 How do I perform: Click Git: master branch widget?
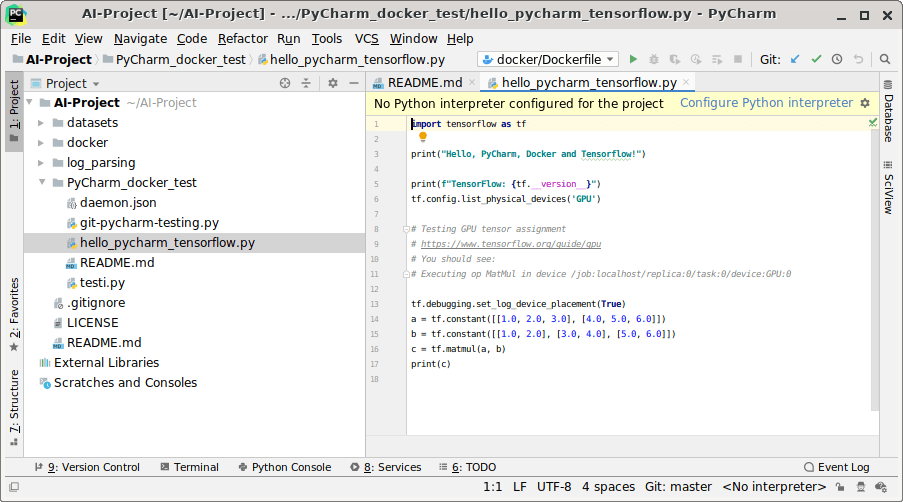point(678,487)
